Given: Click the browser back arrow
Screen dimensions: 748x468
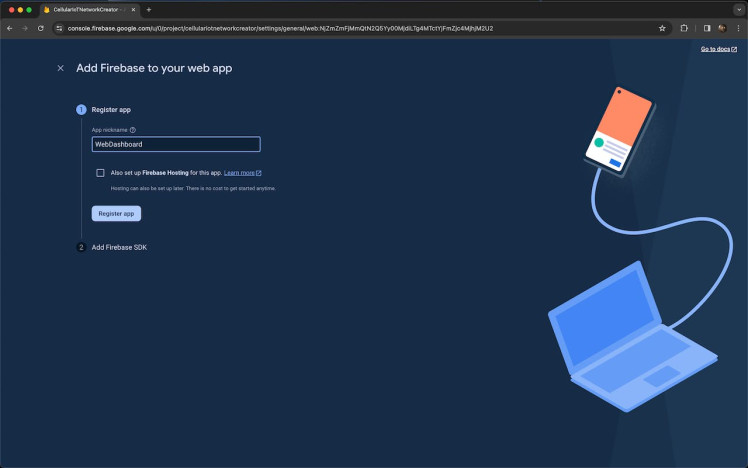Looking at the screenshot, I should coord(10,28).
